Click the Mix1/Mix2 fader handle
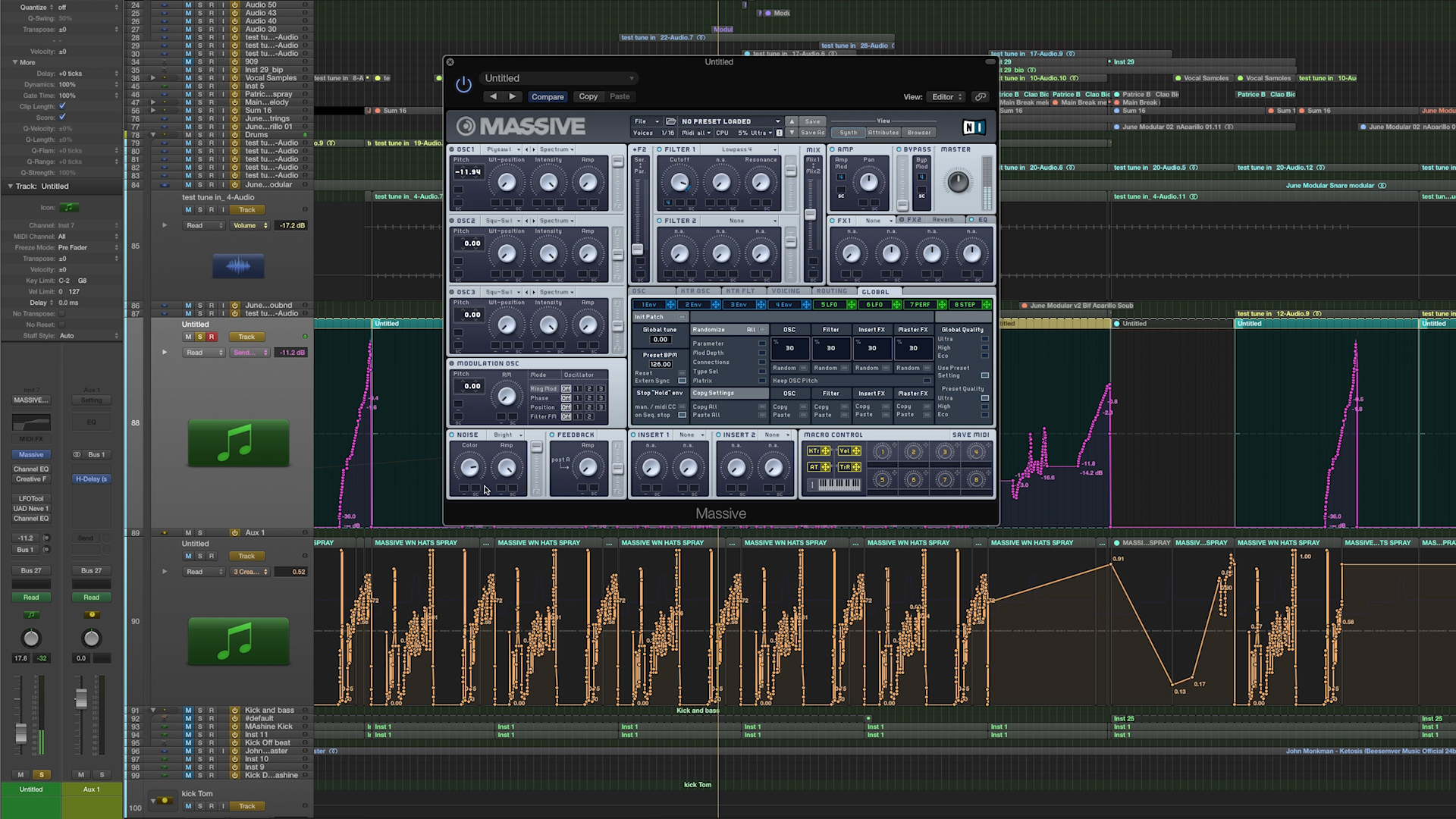 [x=810, y=215]
